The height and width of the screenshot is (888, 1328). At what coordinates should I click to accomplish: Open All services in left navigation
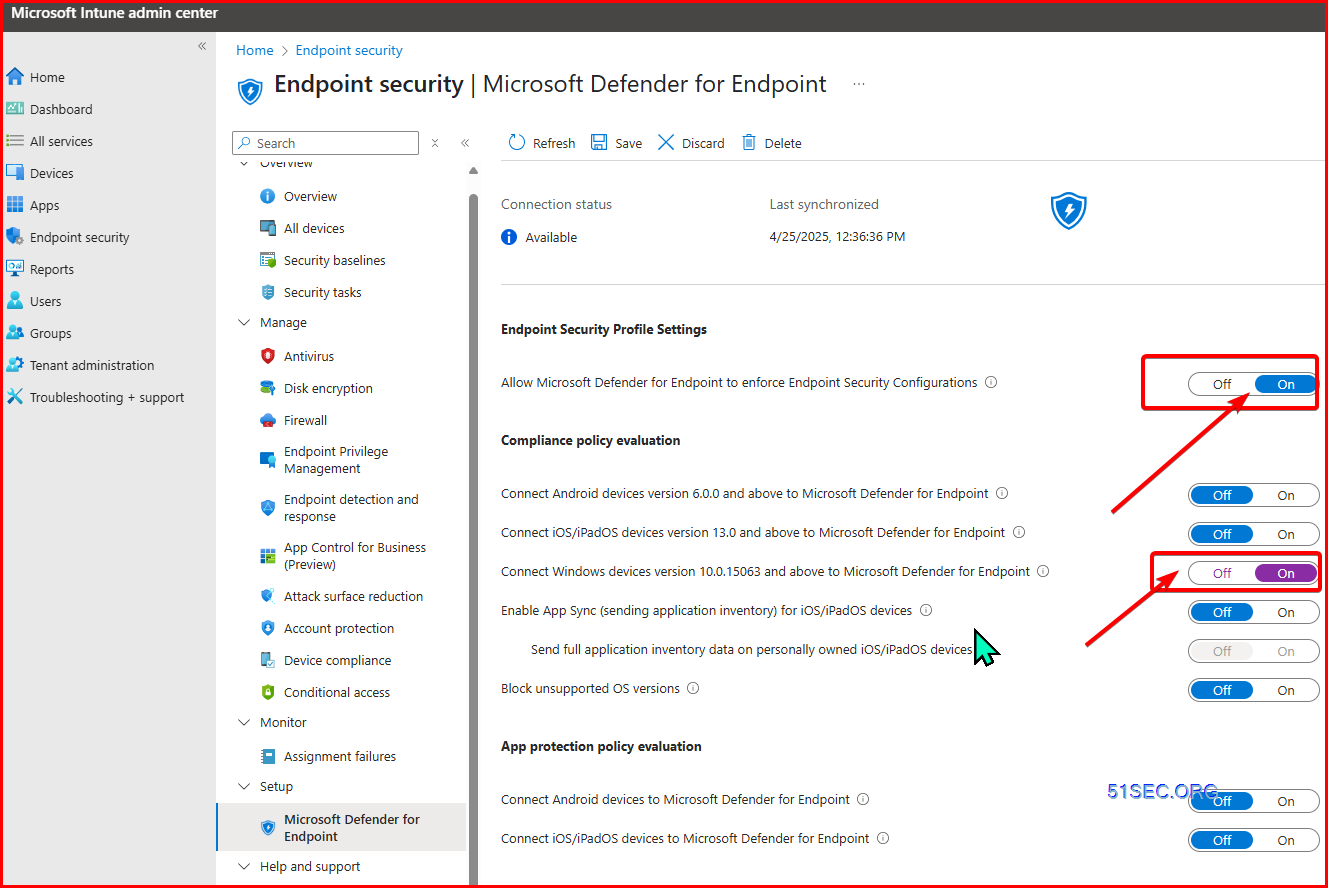(x=61, y=141)
